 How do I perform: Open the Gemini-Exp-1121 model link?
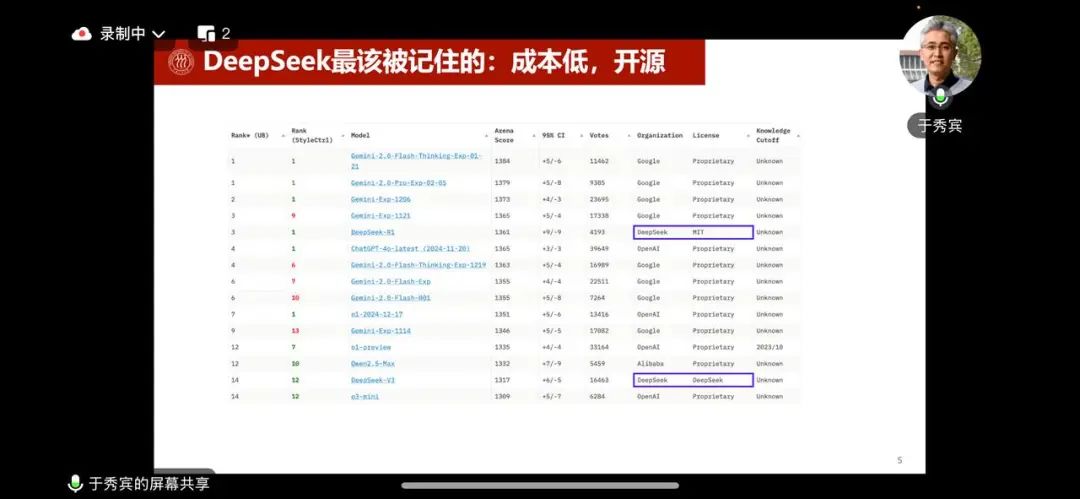(x=381, y=216)
